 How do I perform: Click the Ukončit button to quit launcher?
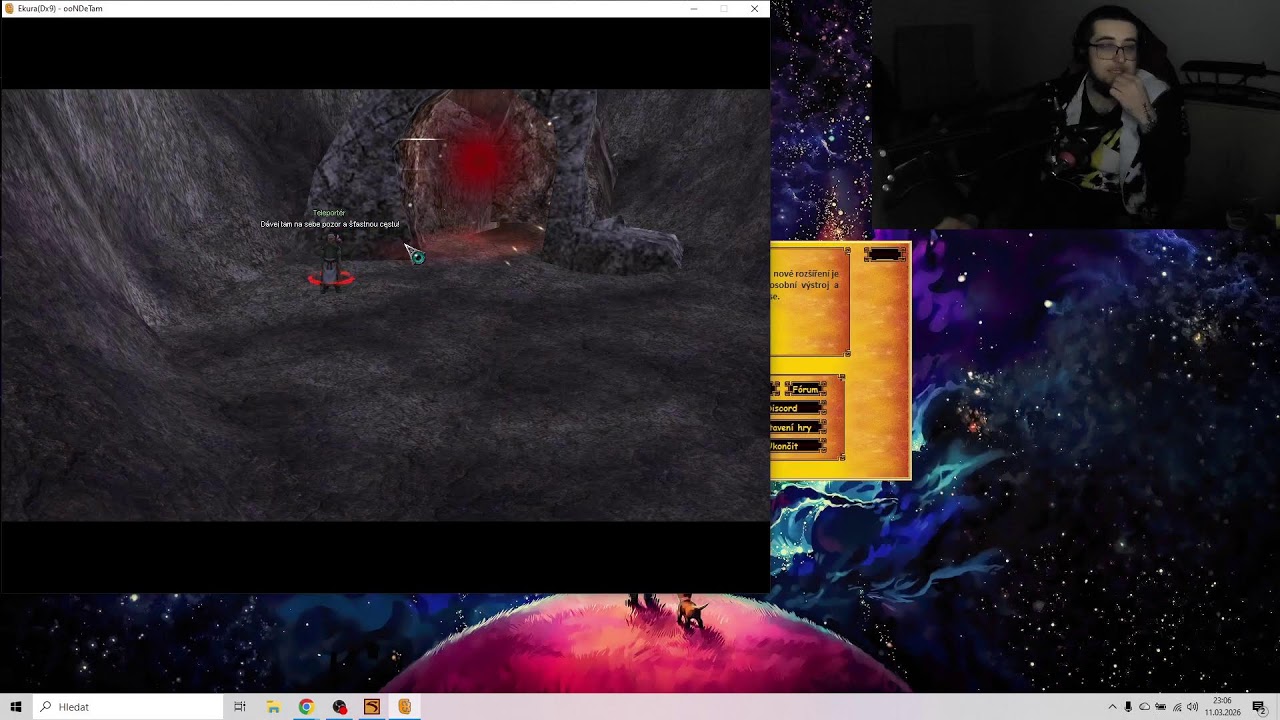797,446
